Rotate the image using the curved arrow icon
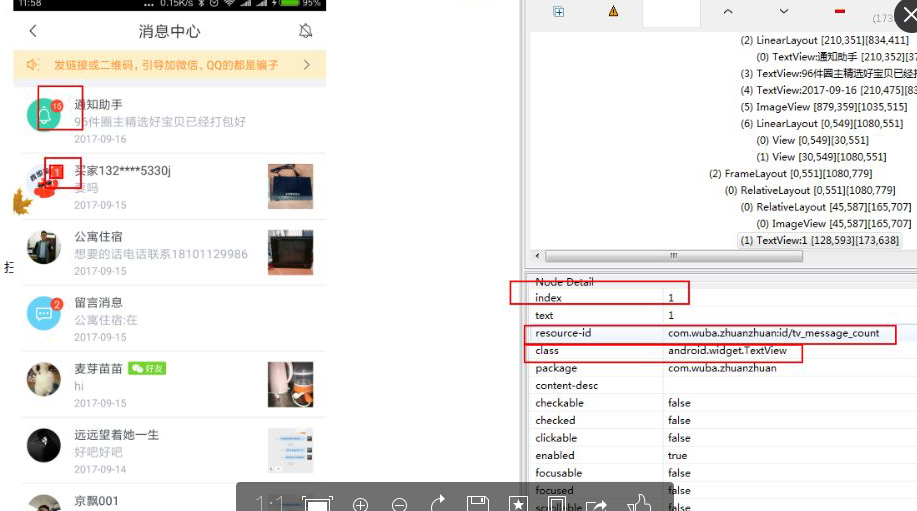917x511 pixels. pyautogui.click(x=438, y=503)
